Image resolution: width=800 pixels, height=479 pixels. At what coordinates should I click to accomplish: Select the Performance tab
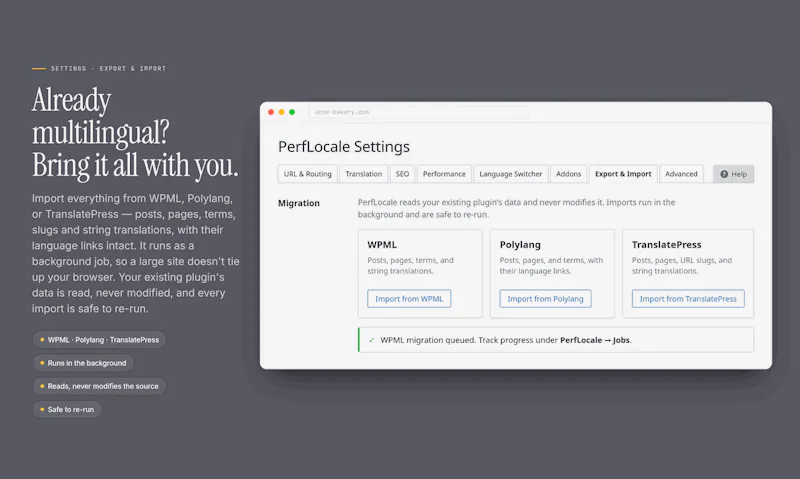(444, 174)
